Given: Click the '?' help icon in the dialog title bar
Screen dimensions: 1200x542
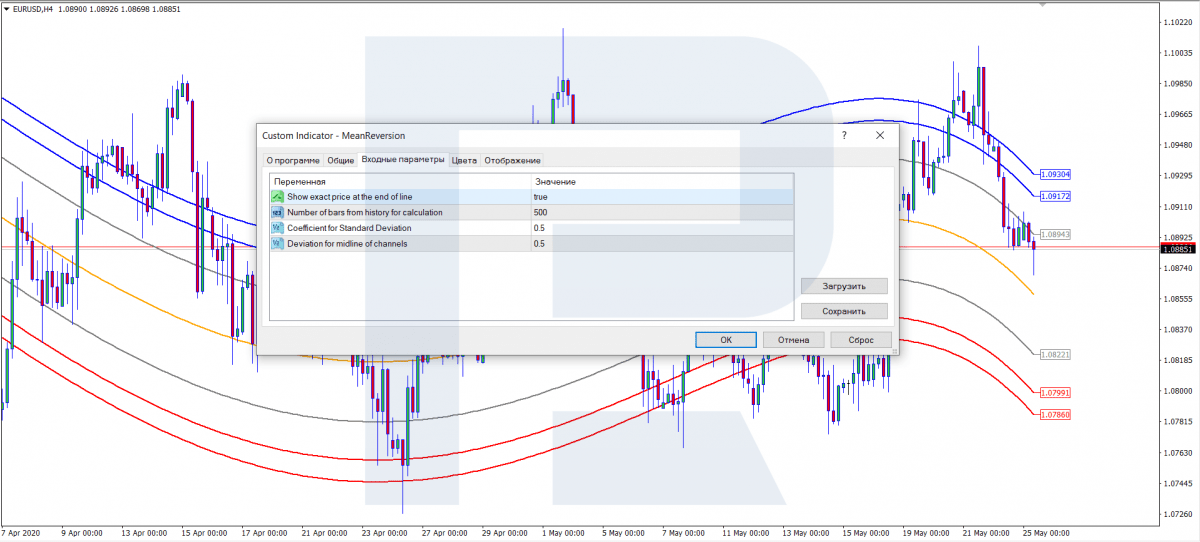Looking at the screenshot, I should point(844,135).
